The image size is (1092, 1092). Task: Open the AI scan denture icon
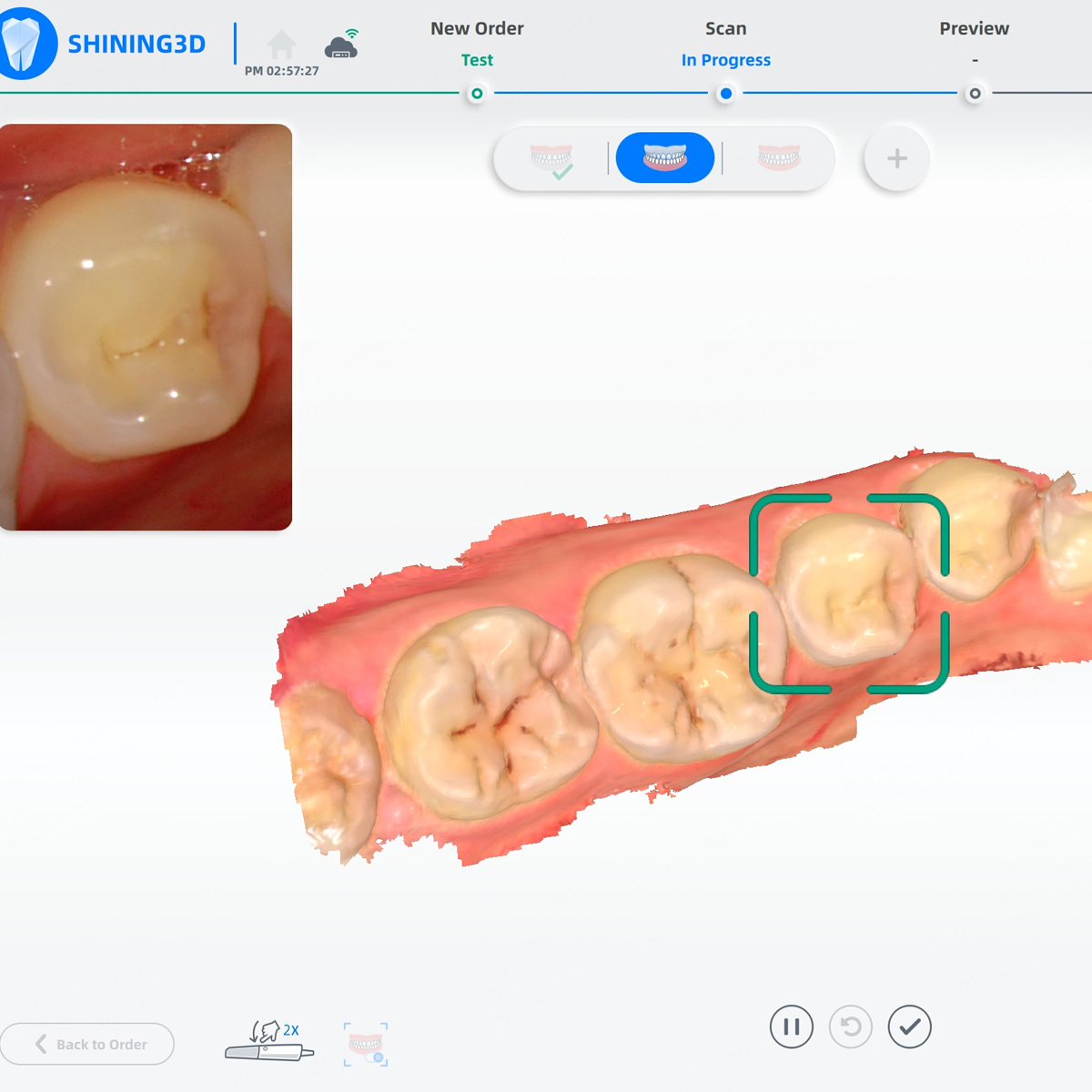click(365, 1042)
